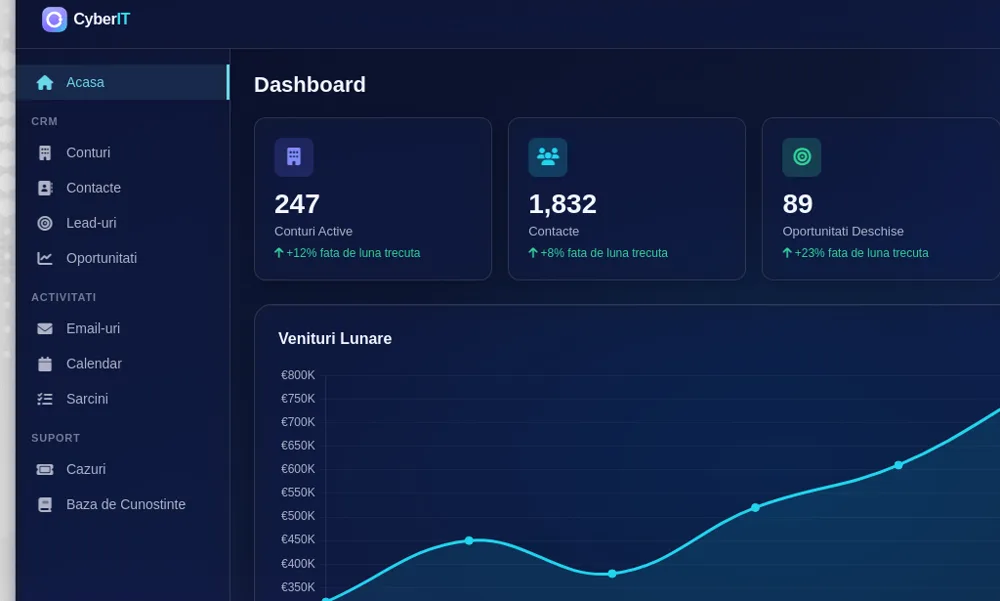Click the Contacte label on stat card

tap(554, 232)
